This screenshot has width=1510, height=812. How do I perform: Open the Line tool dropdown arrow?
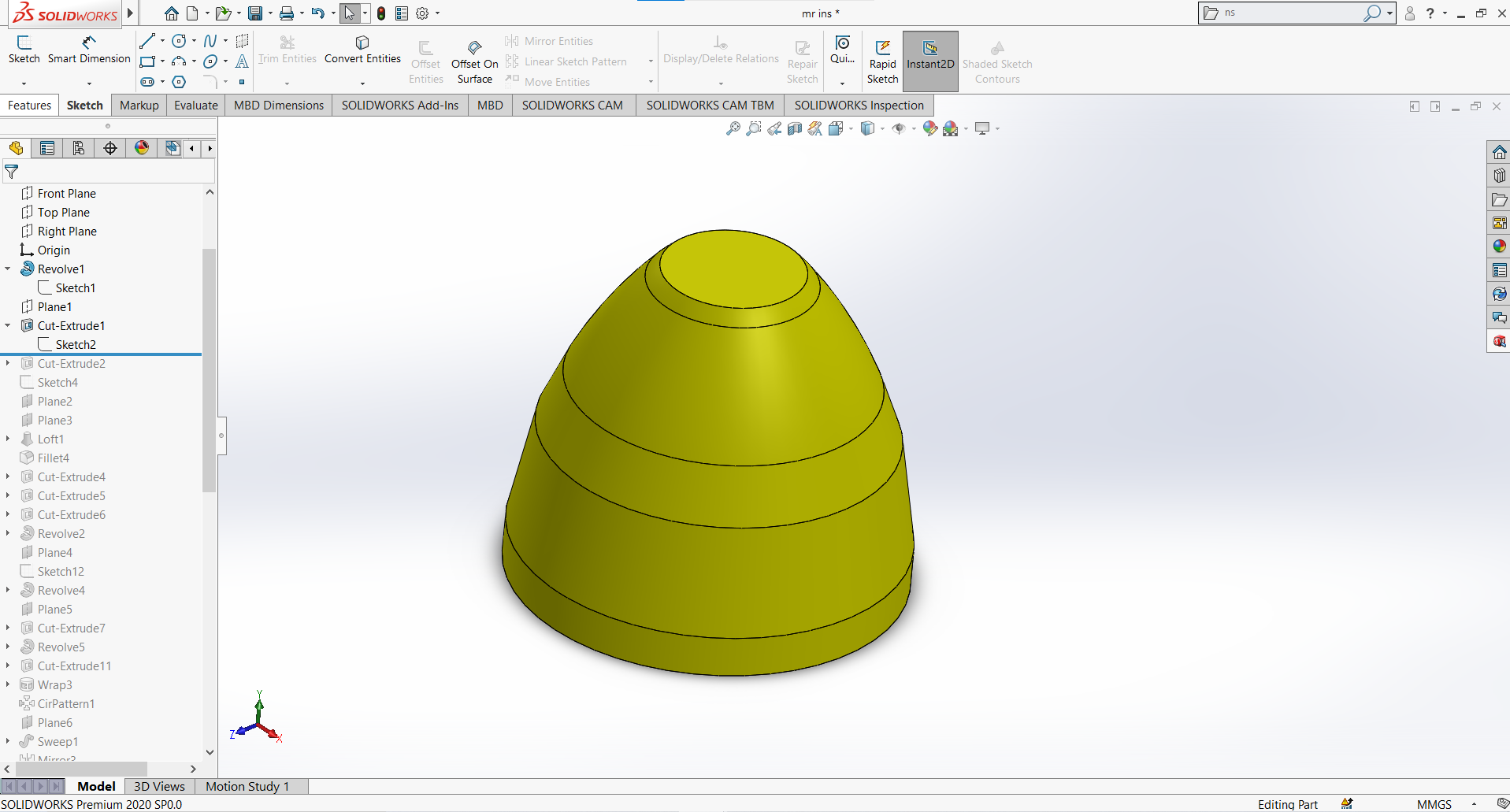point(162,41)
